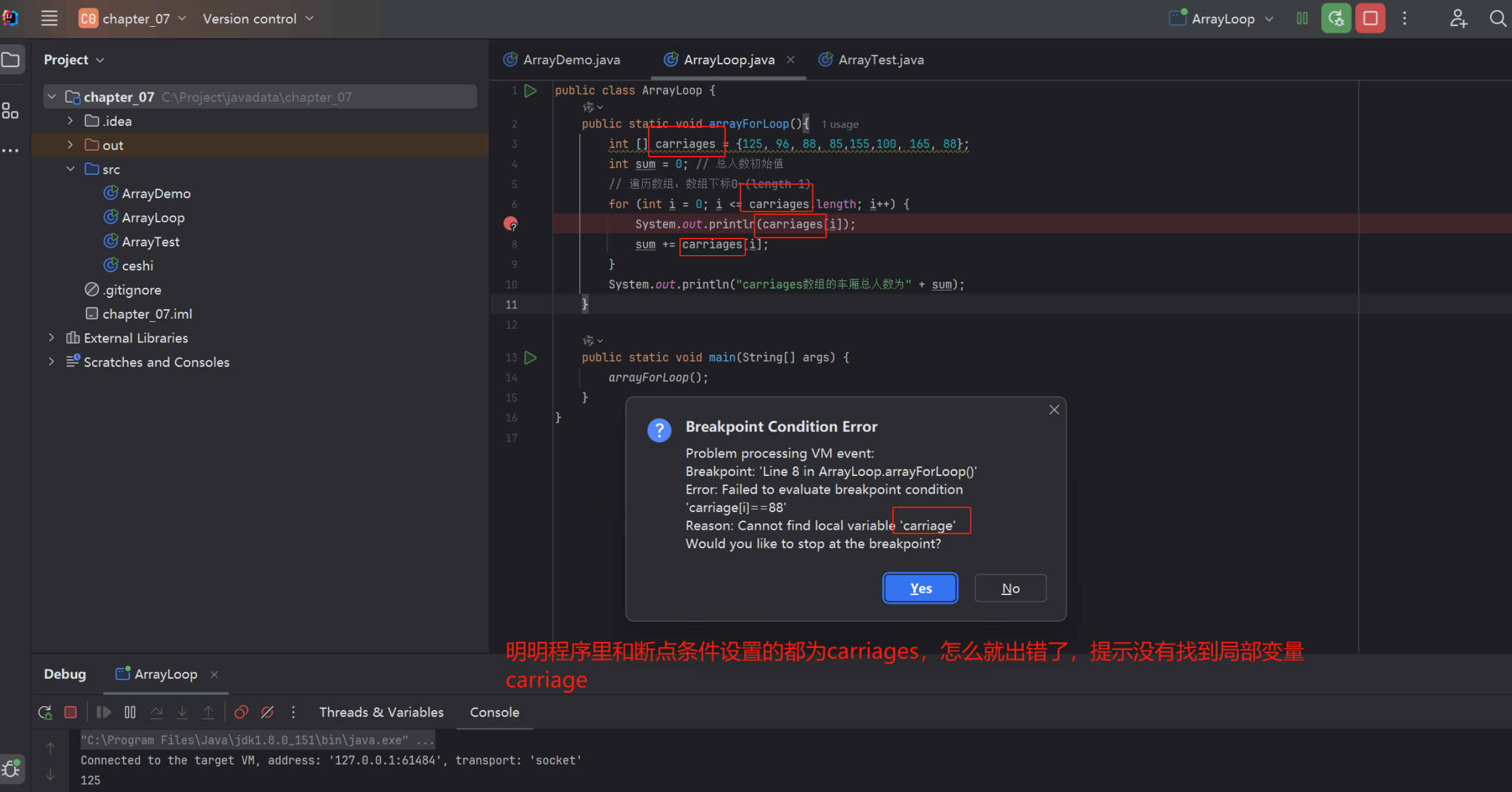The image size is (1512, 792).
Task: Open the Console tab
Action: click(494, 712)
